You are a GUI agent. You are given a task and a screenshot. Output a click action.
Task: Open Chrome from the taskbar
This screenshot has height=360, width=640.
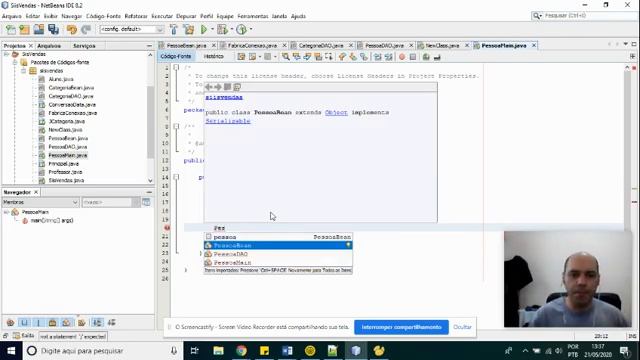(241, 351)
